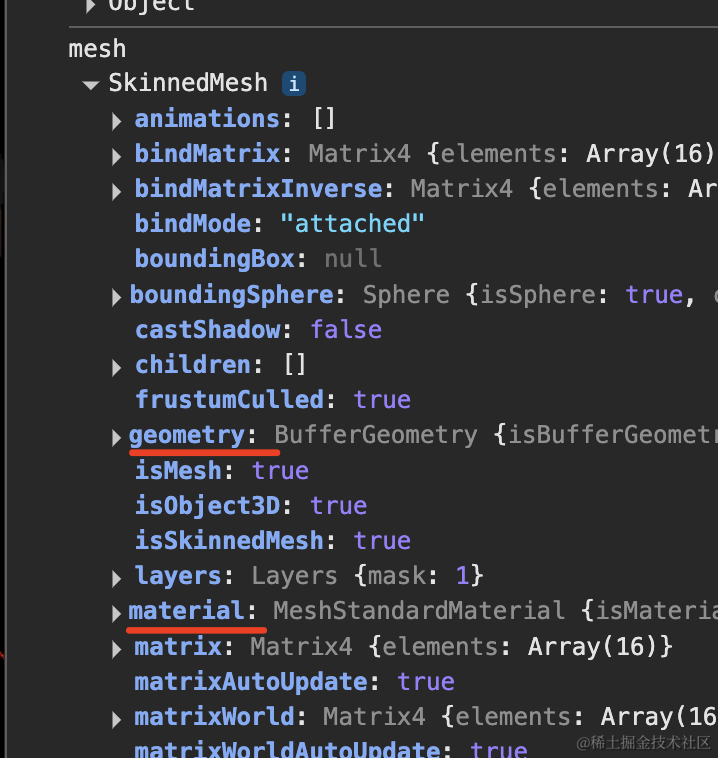Image resolution: width=718 pixels, height=758 pixels.
Task: Expand the Object entry at top
Action: (90, 6)
